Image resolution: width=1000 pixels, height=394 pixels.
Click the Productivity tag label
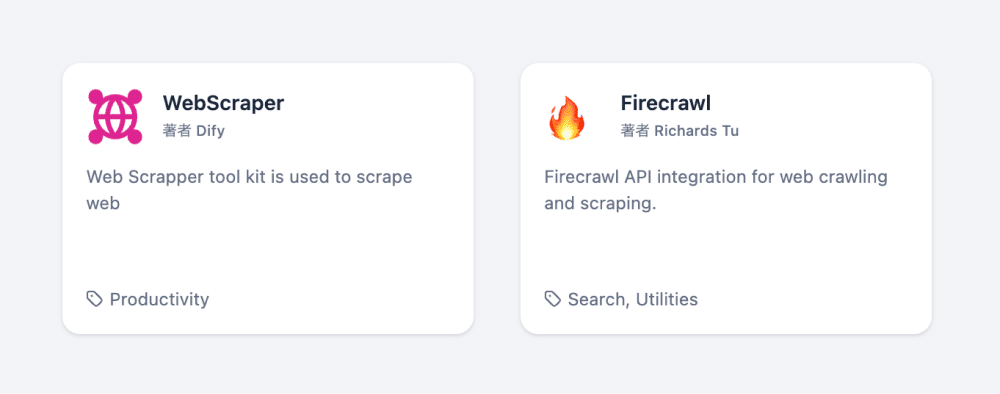pyautogui.click(x=159, y=299)
